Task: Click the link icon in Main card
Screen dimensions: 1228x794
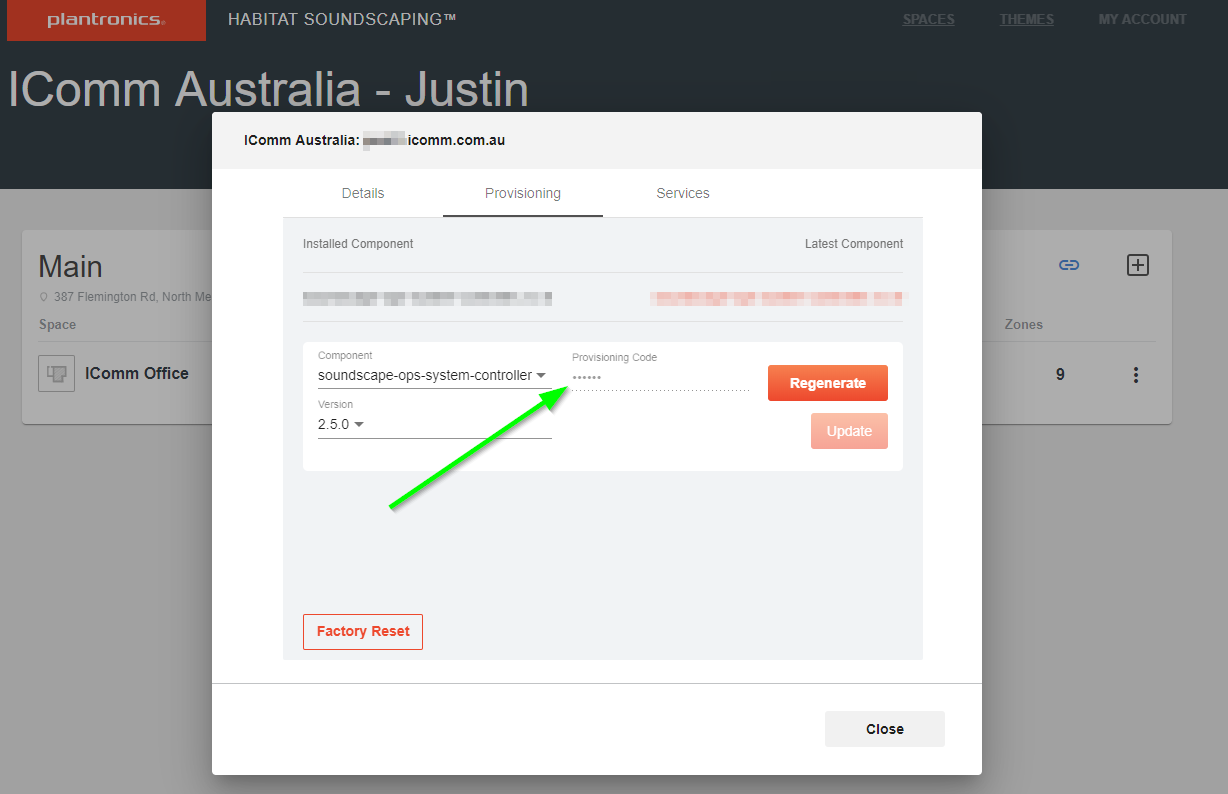Action: point(1069,265)
